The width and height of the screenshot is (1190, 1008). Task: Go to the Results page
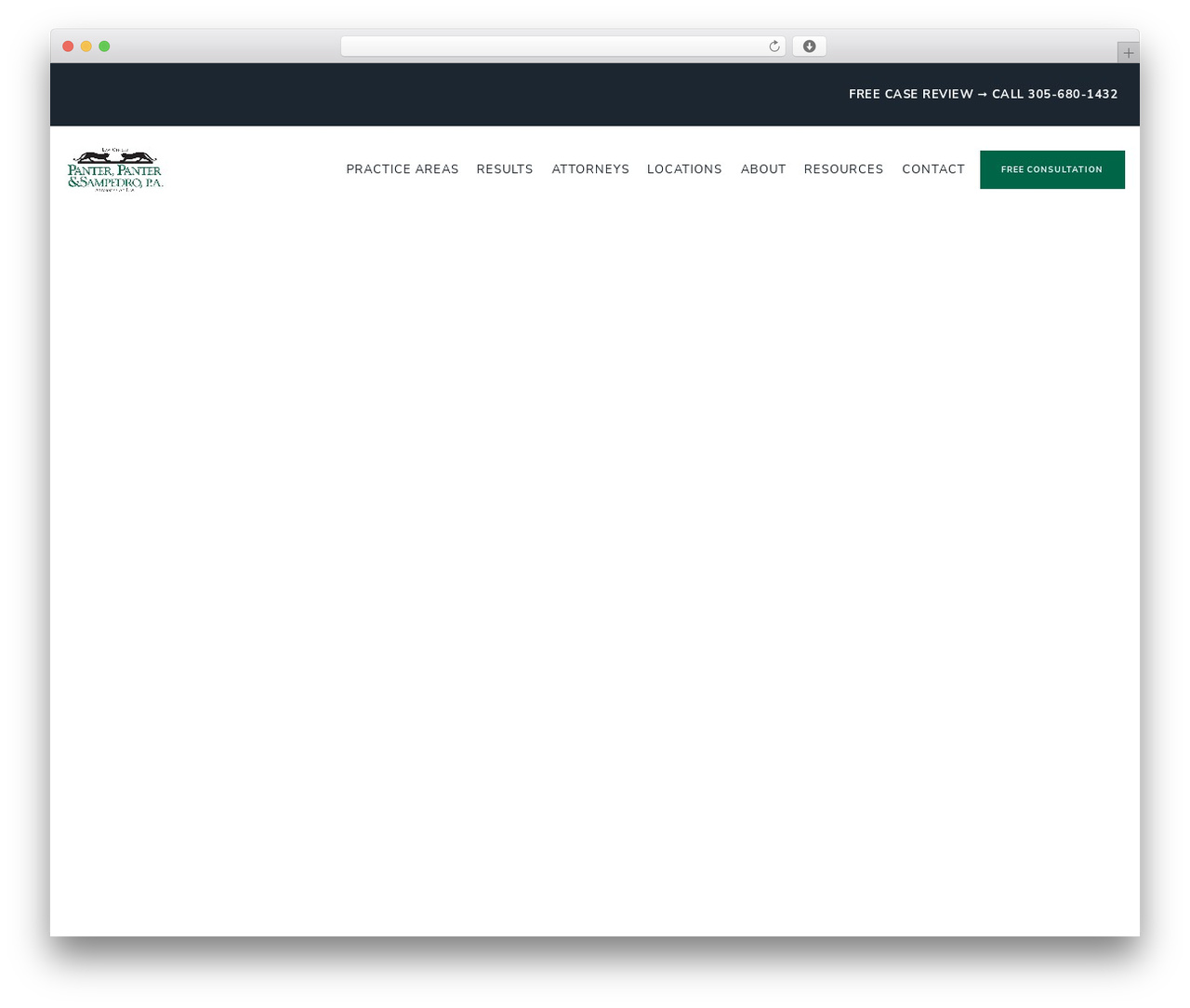click(505, 169)
